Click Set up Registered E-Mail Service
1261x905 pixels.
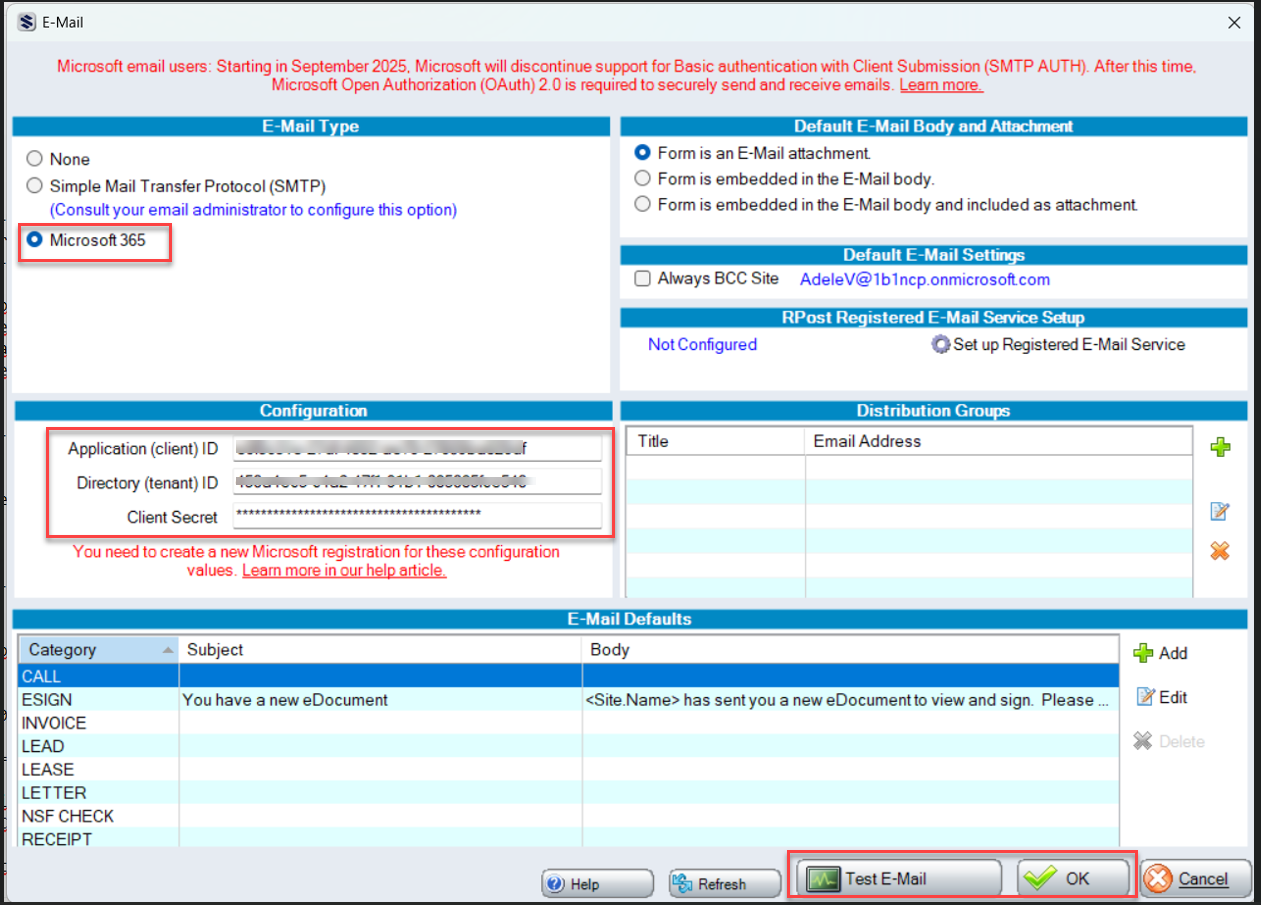tap(1058, 344)
